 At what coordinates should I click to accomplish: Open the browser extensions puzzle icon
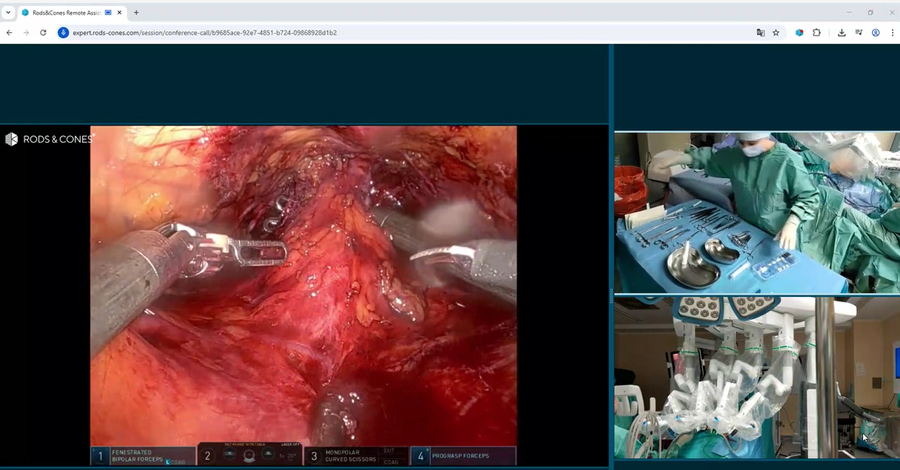[816, 32]
